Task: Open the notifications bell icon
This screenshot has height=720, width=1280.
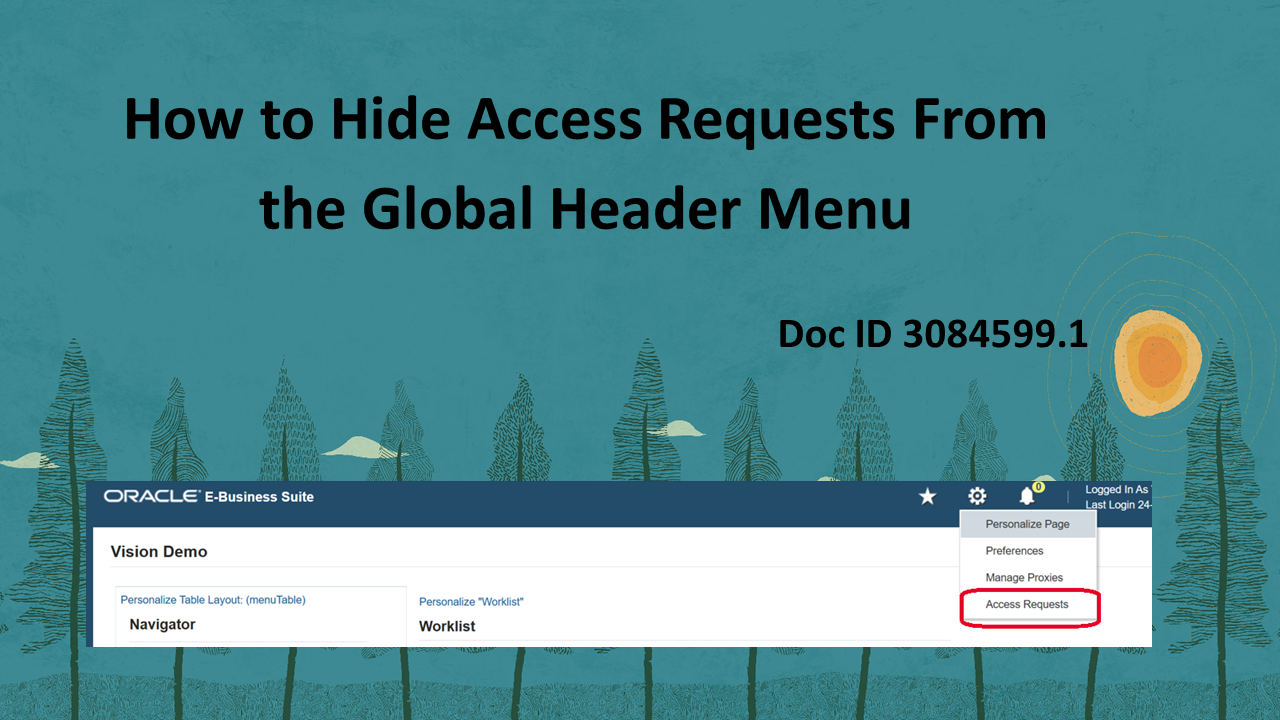Action: [x=1027, y=497]
